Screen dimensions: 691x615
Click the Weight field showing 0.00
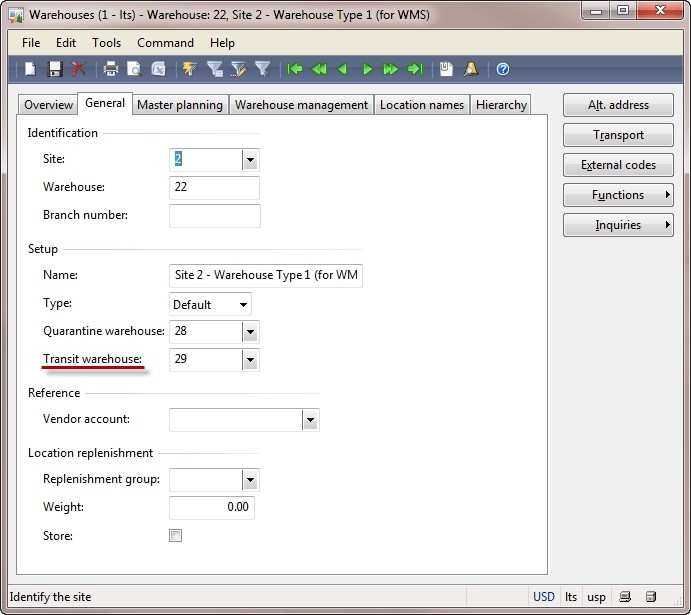[x=212, y=507]
